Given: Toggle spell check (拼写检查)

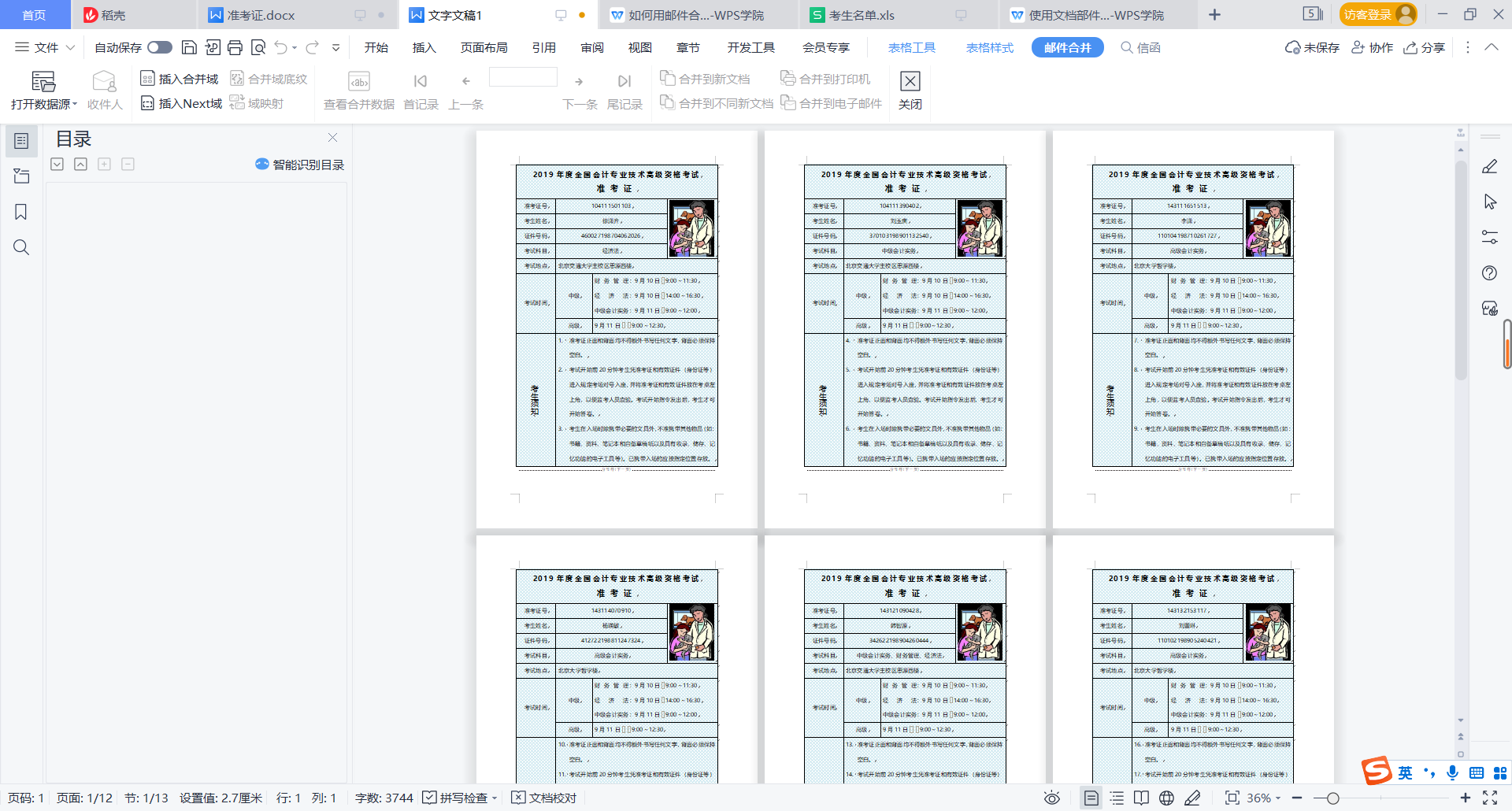Looking at the screenshot, I should [x=460, y=798].
